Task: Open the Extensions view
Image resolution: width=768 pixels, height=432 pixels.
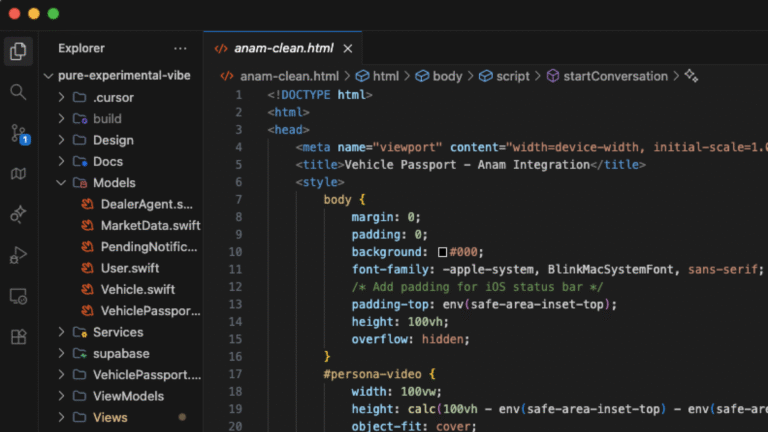Action: 17,337
